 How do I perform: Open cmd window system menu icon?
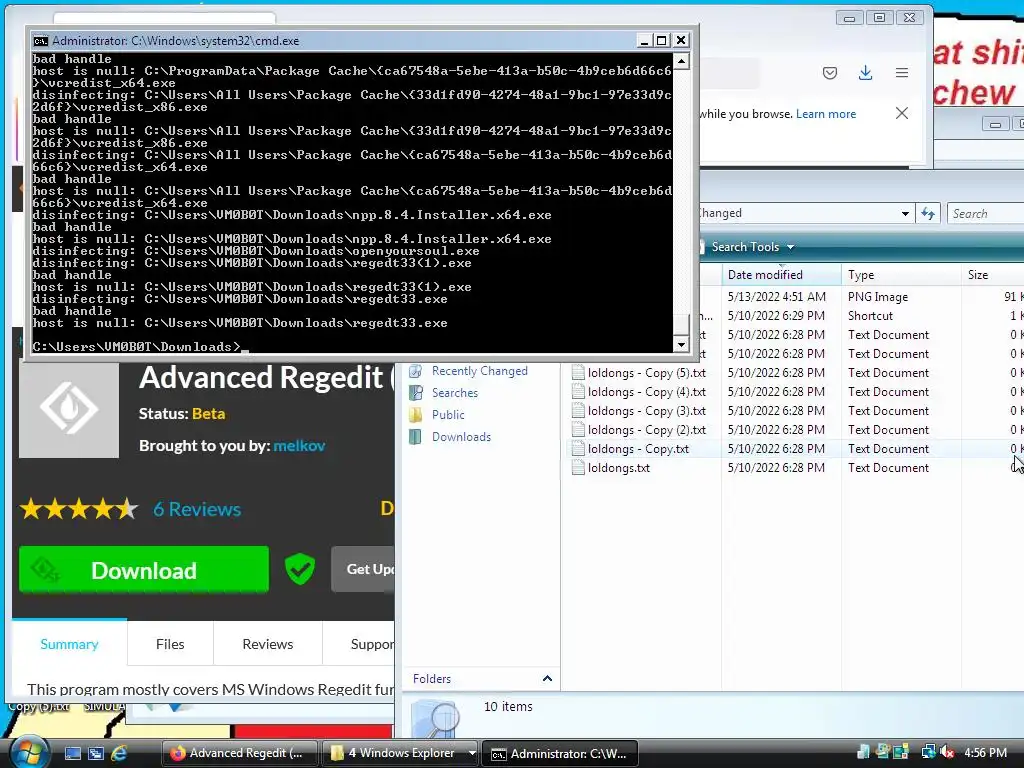click(x=40, y=40)
